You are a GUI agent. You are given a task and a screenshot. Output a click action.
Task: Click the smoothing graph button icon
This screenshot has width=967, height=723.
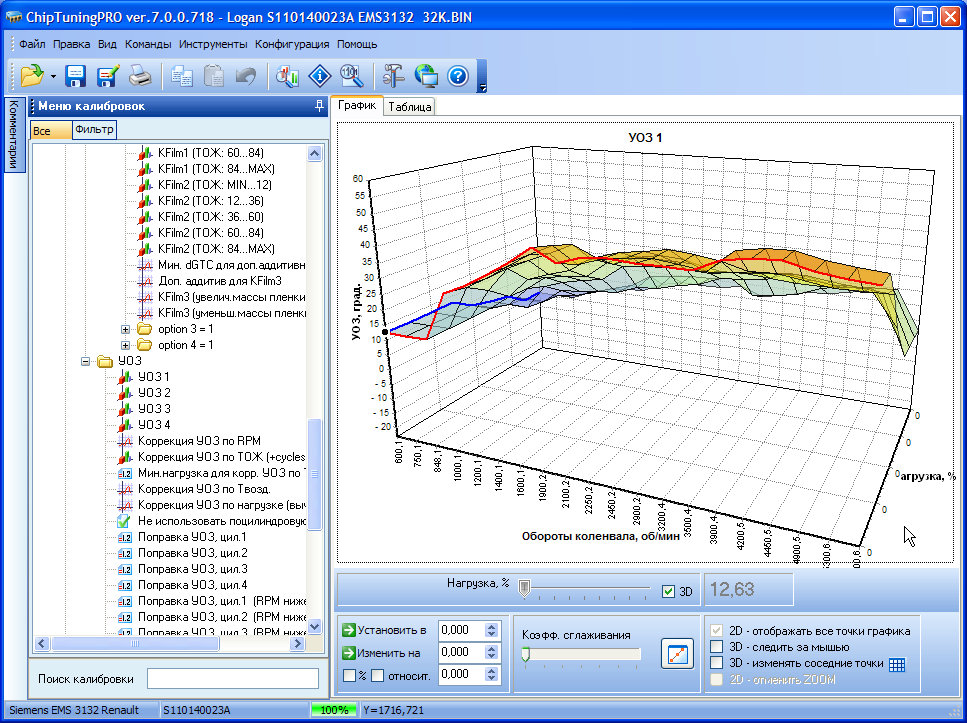[x=677, y=655]
